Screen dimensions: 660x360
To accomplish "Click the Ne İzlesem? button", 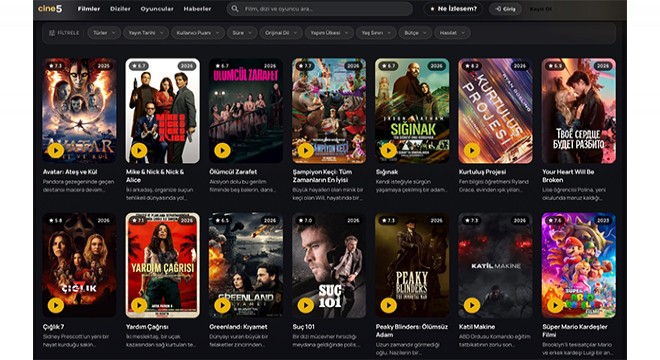I will (x=453, y=9).
